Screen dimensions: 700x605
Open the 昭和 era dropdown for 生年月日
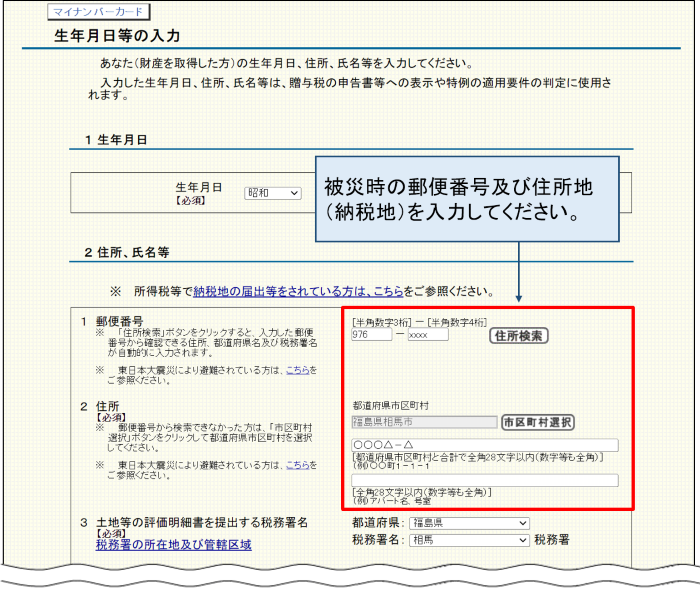[x=273, y=193]
